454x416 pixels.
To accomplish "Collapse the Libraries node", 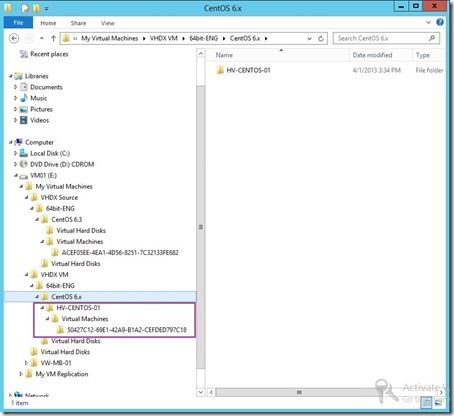I will pos(11,76).
